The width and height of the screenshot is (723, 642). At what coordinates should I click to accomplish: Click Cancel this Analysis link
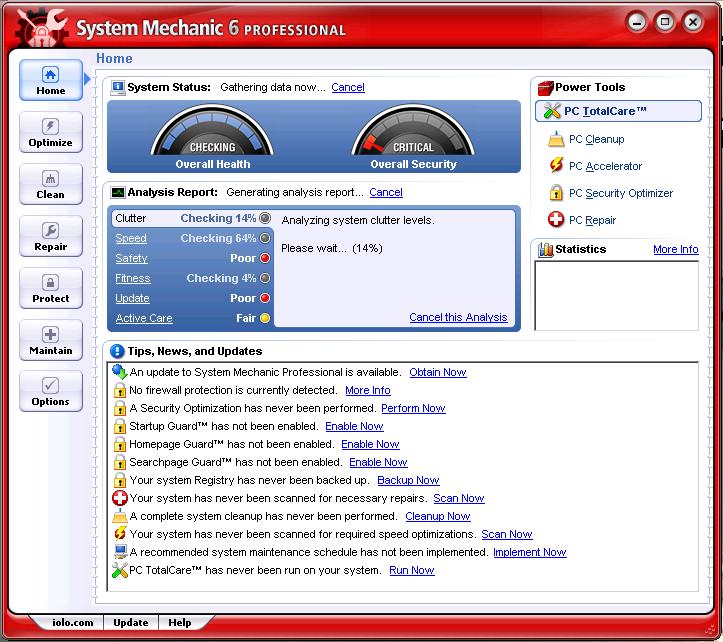458,317
